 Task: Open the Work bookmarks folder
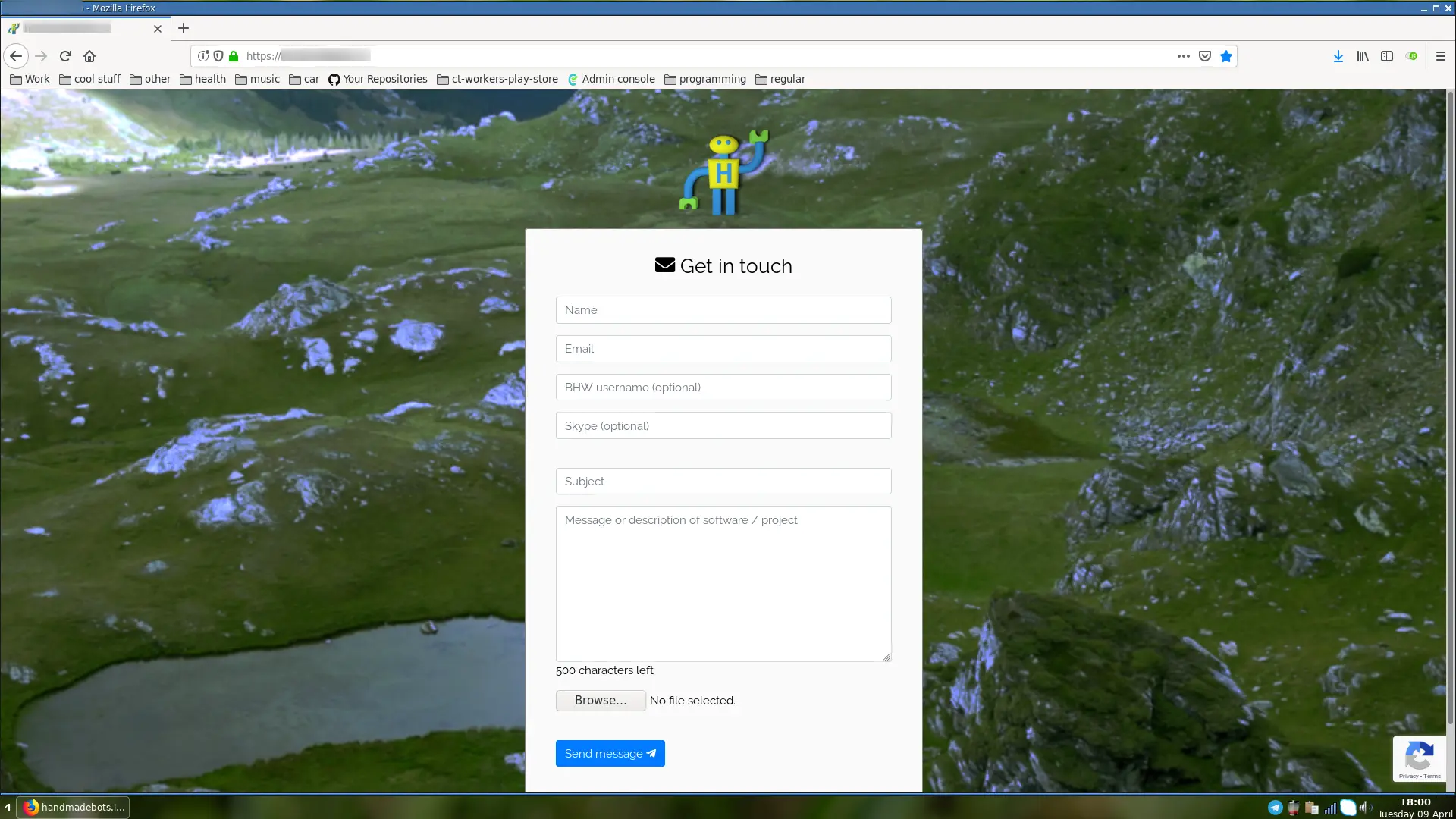(x=30, y=79)
